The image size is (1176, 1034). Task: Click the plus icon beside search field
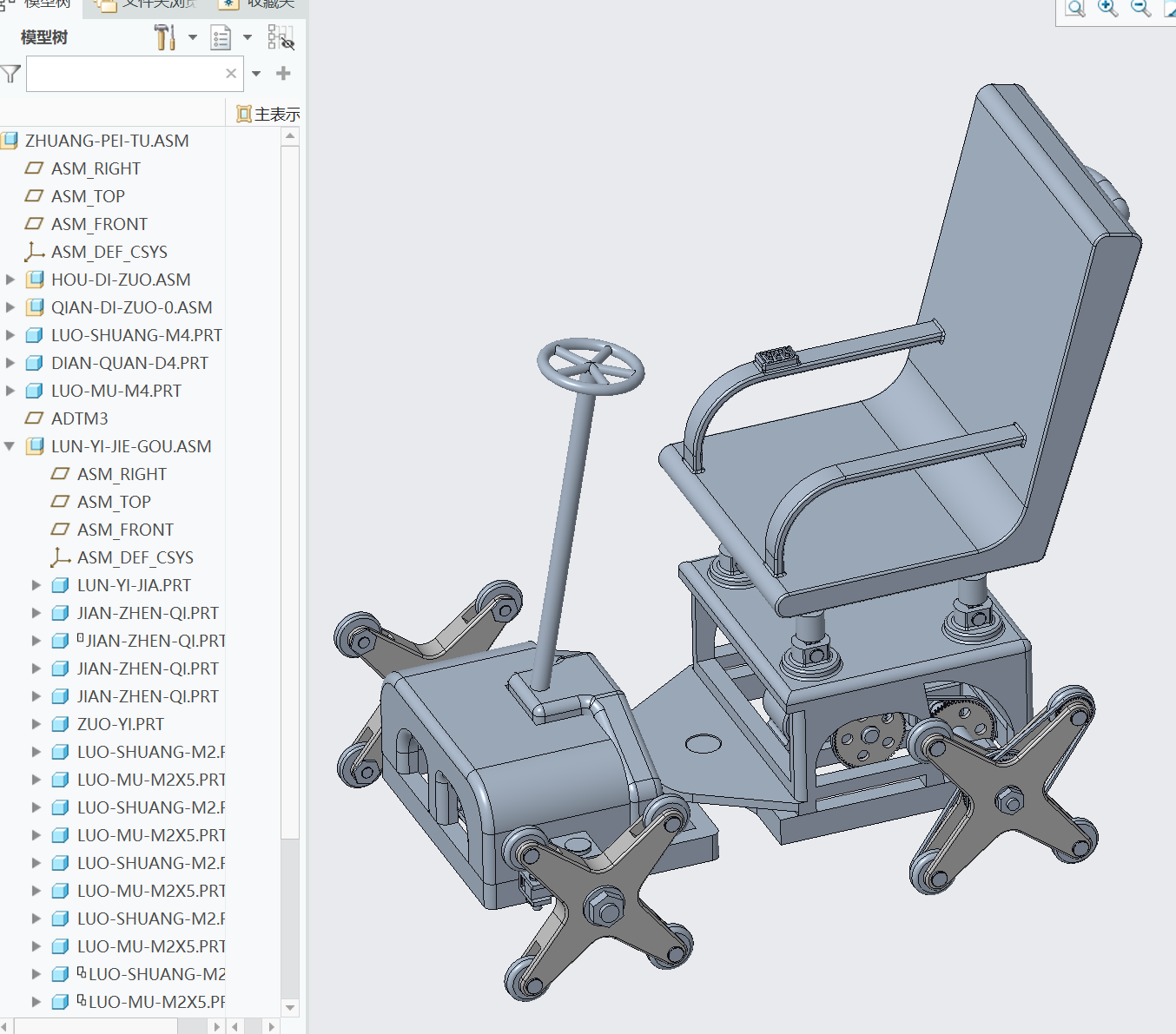click(x=283, y=74)
